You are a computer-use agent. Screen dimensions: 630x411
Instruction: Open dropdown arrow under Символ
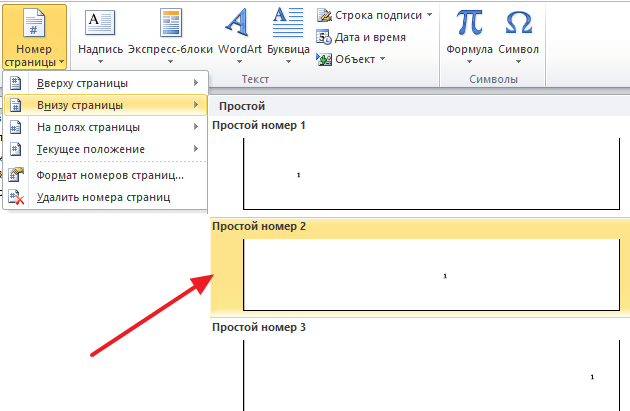(519, 62)
